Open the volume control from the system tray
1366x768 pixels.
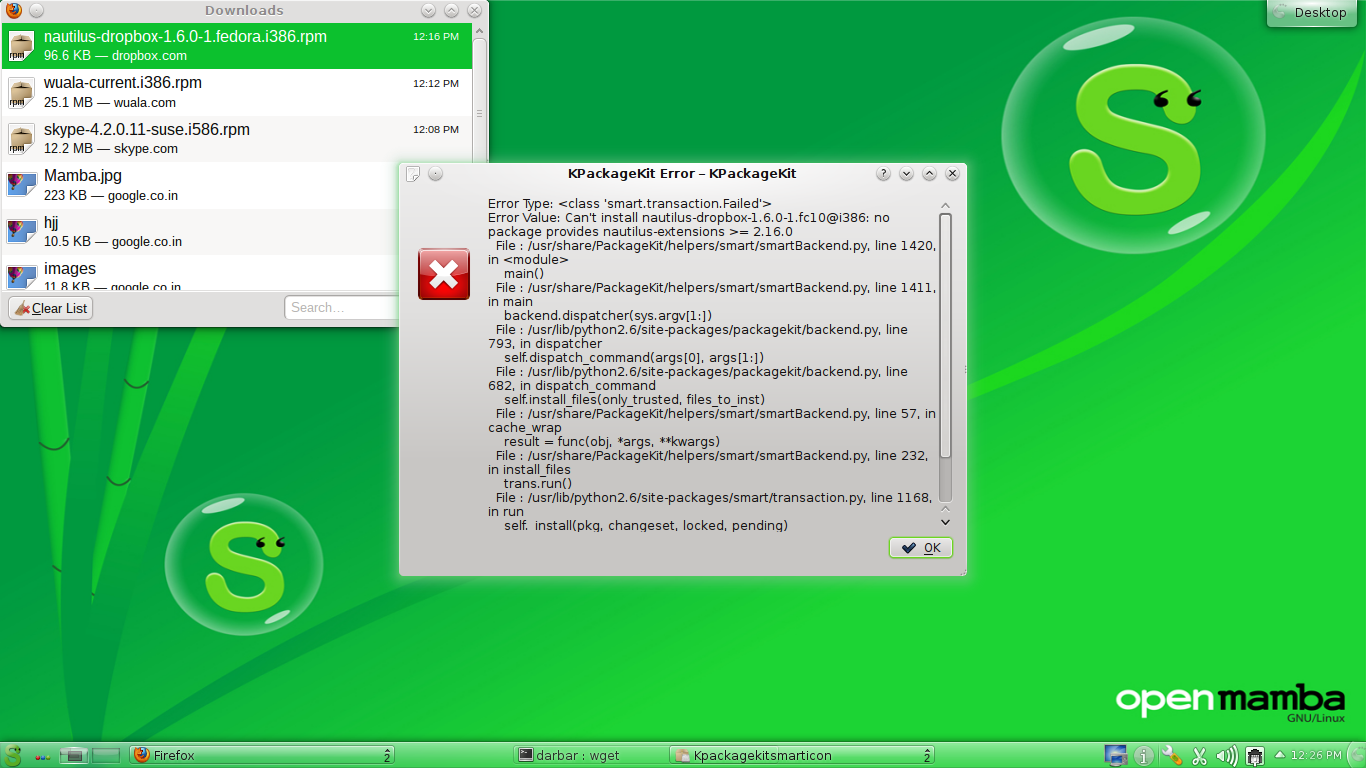click(x=1225, y=755)
